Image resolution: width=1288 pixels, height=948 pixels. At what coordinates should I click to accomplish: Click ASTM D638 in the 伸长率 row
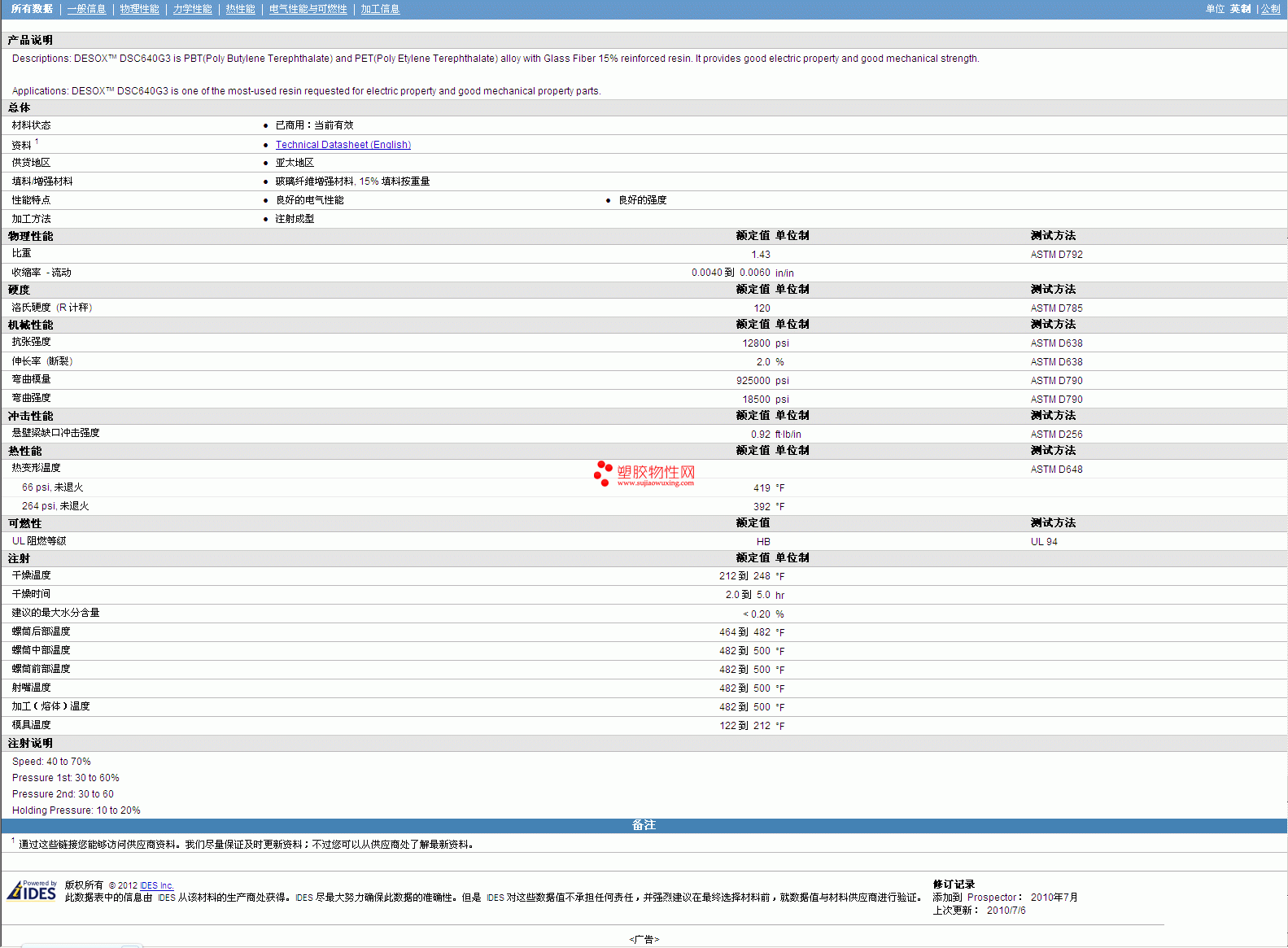tap(1056, 362)
